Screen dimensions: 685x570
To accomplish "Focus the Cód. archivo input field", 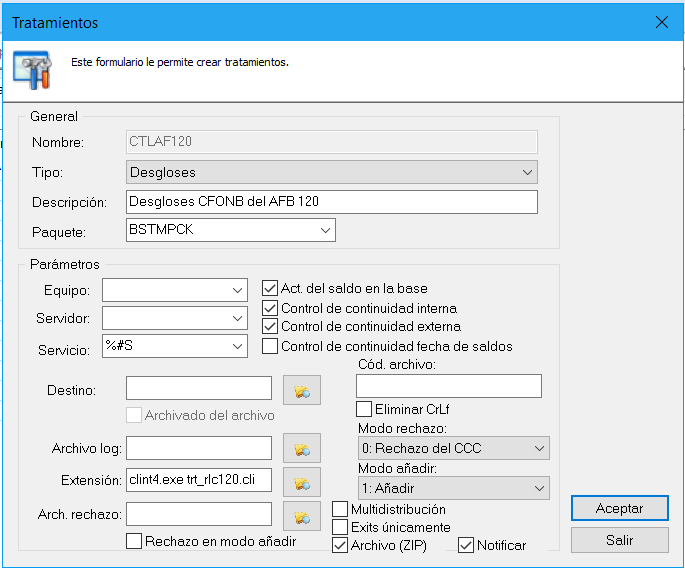I will 448,386.
